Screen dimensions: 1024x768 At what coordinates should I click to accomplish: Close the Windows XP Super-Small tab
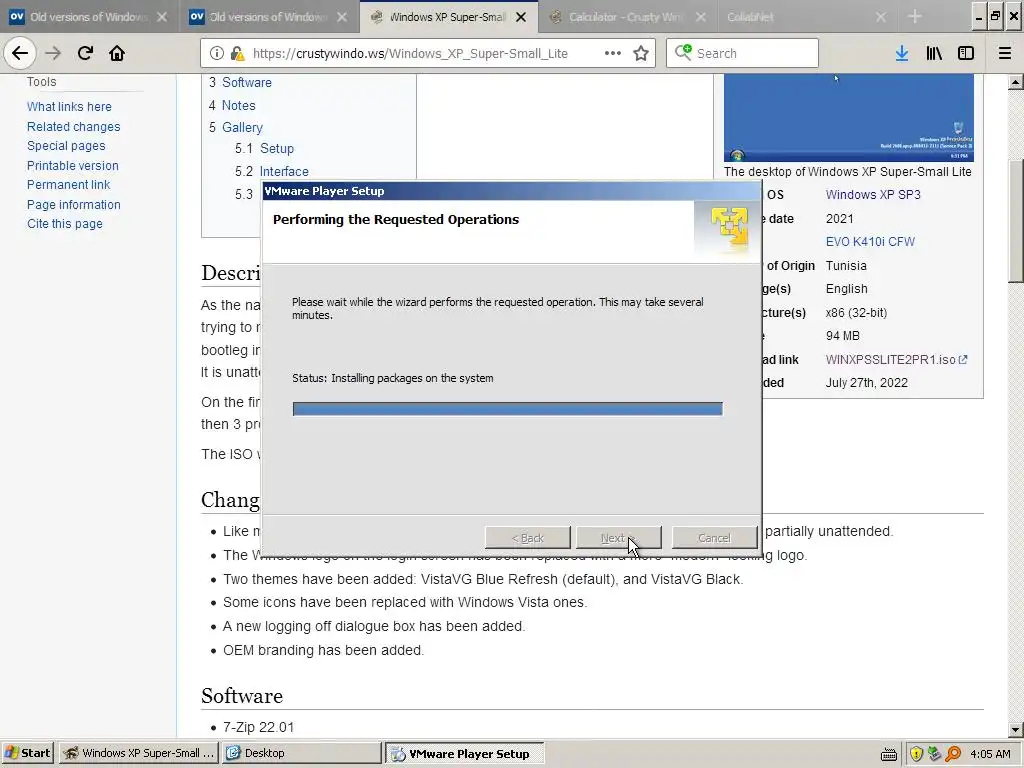[520, 17]
